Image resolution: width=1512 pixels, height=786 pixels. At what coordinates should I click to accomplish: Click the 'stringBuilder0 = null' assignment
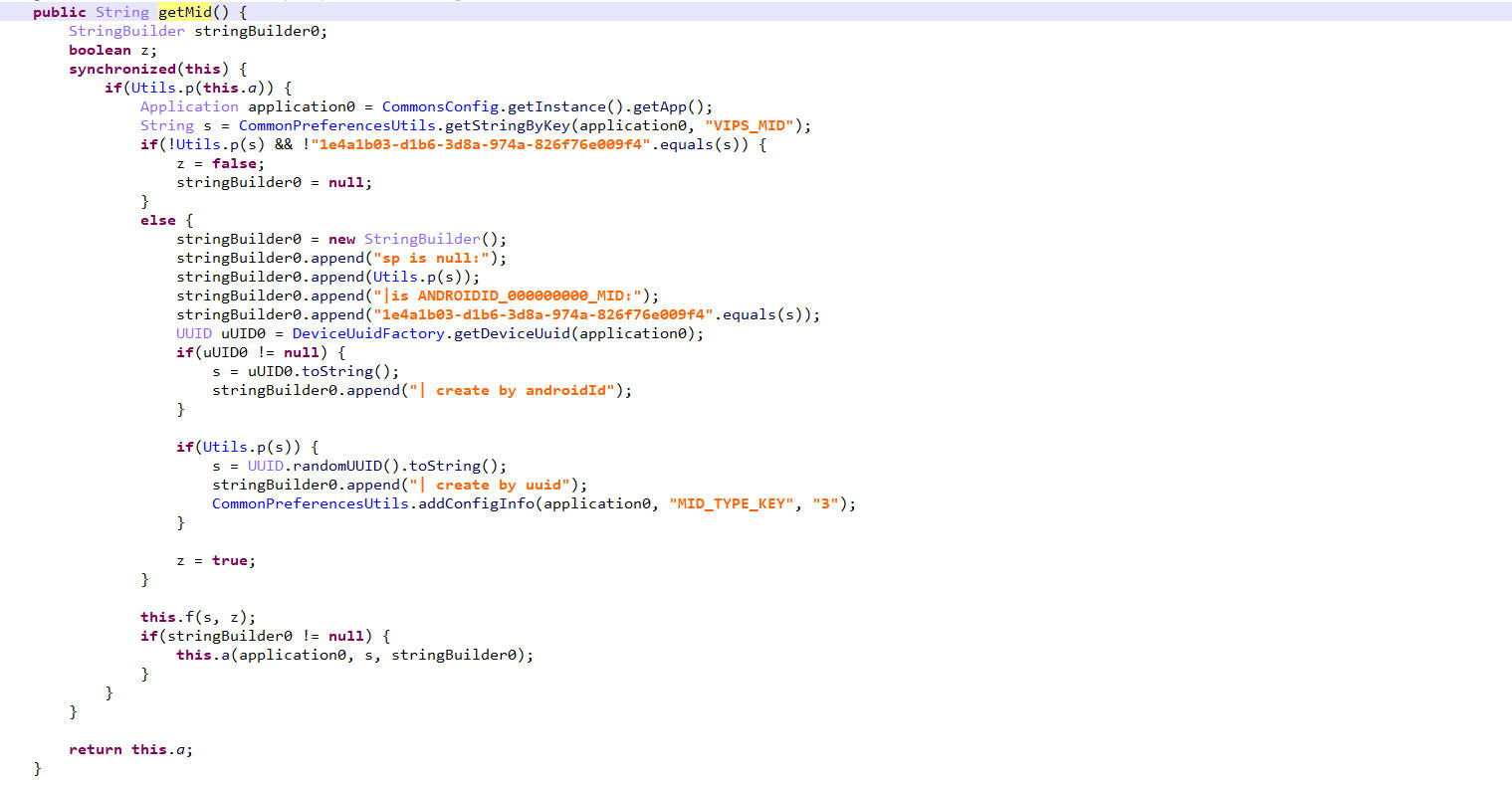[x=274, y=182]
